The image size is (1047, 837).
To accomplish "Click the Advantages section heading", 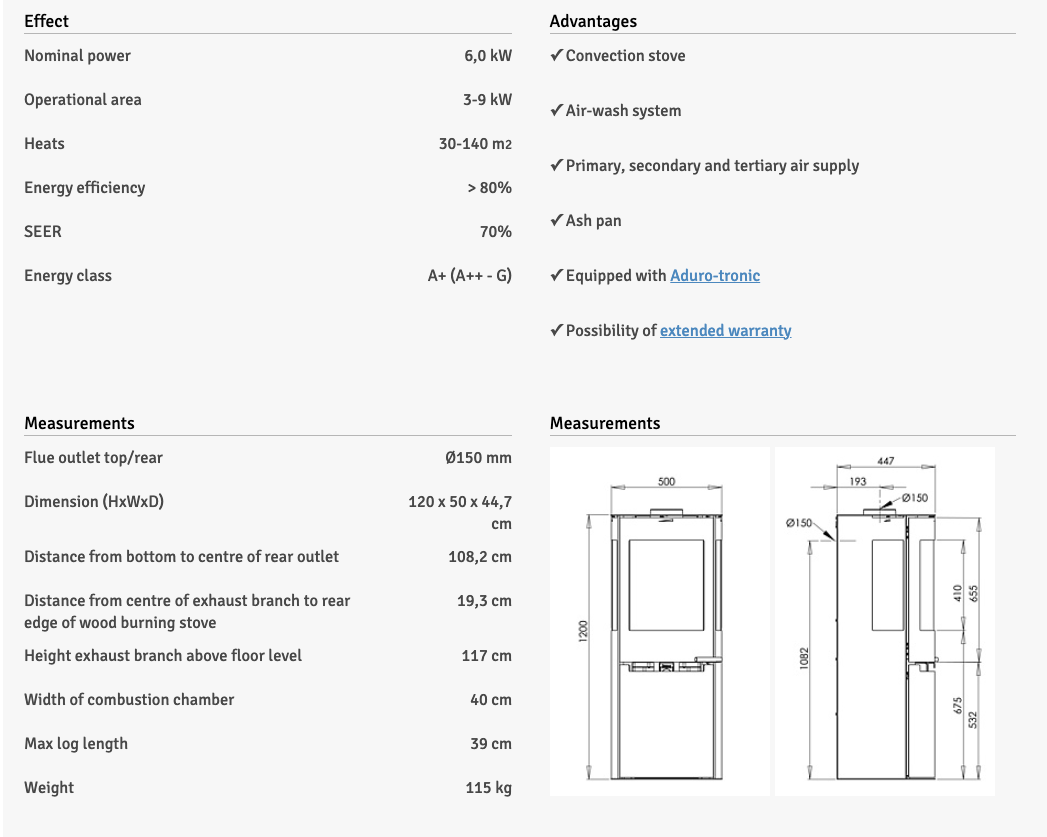I will [x=593, y=20].
